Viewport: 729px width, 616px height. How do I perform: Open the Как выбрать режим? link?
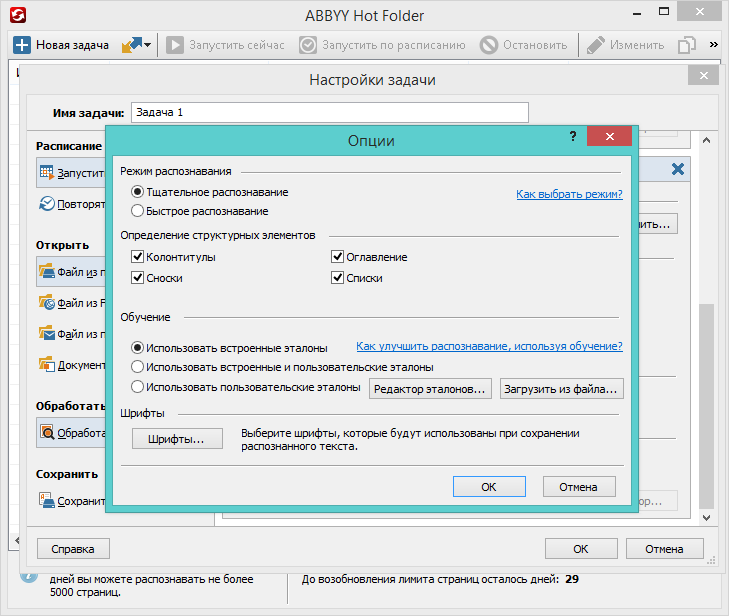click(569, 194)
